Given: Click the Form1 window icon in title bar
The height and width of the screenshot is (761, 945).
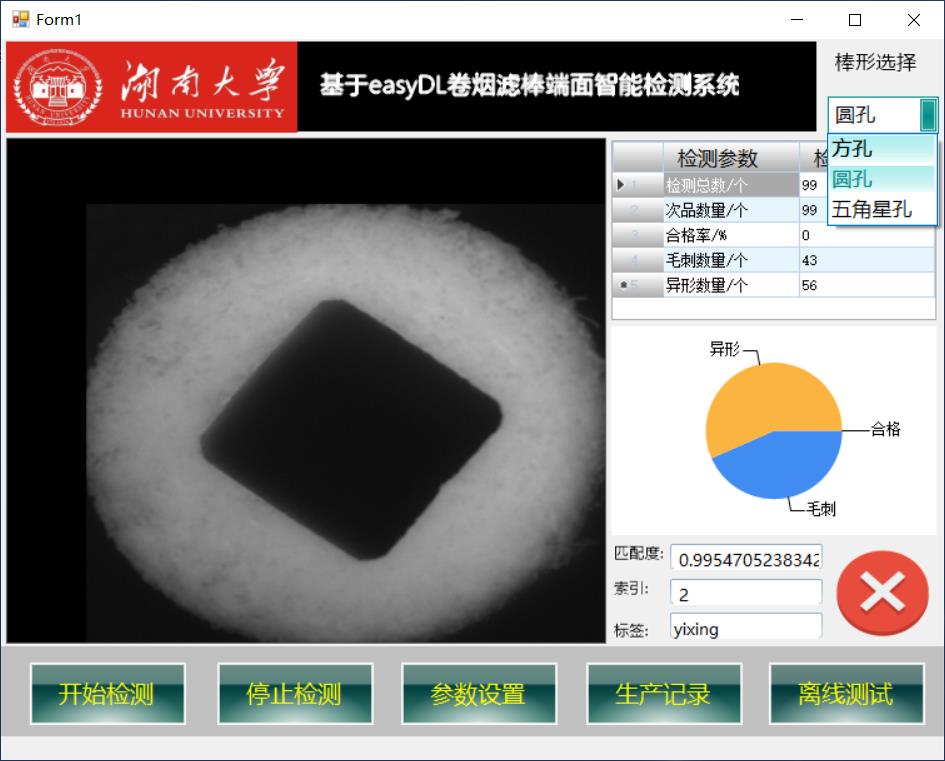Looking at the screenshot, I should 20,19.
